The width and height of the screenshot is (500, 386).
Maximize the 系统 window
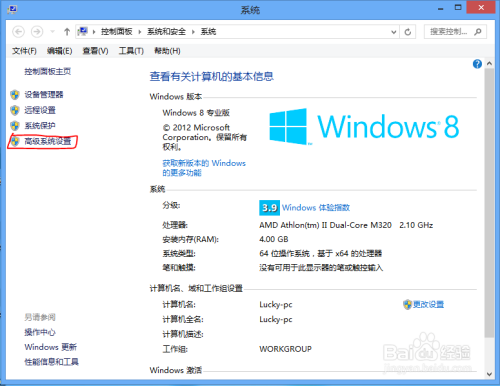(x=458, y=8)
